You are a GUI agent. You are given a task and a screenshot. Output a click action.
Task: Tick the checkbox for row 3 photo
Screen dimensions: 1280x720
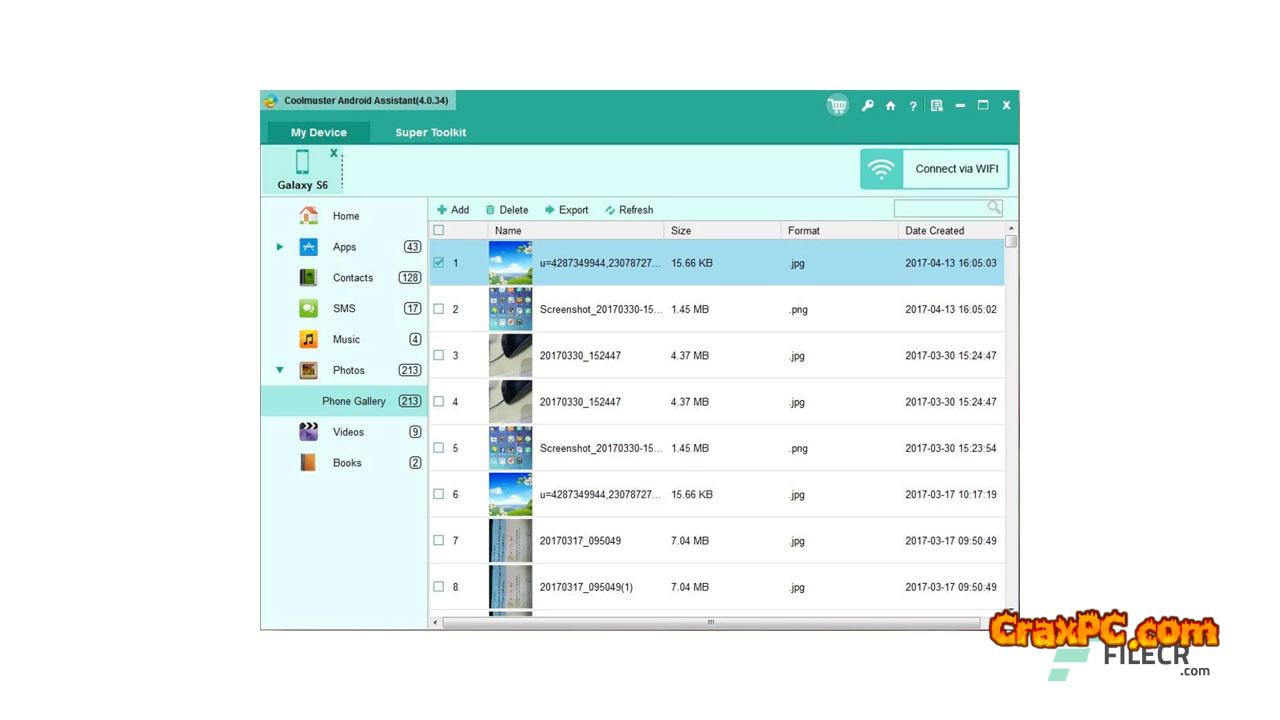(x=439, y=355)
